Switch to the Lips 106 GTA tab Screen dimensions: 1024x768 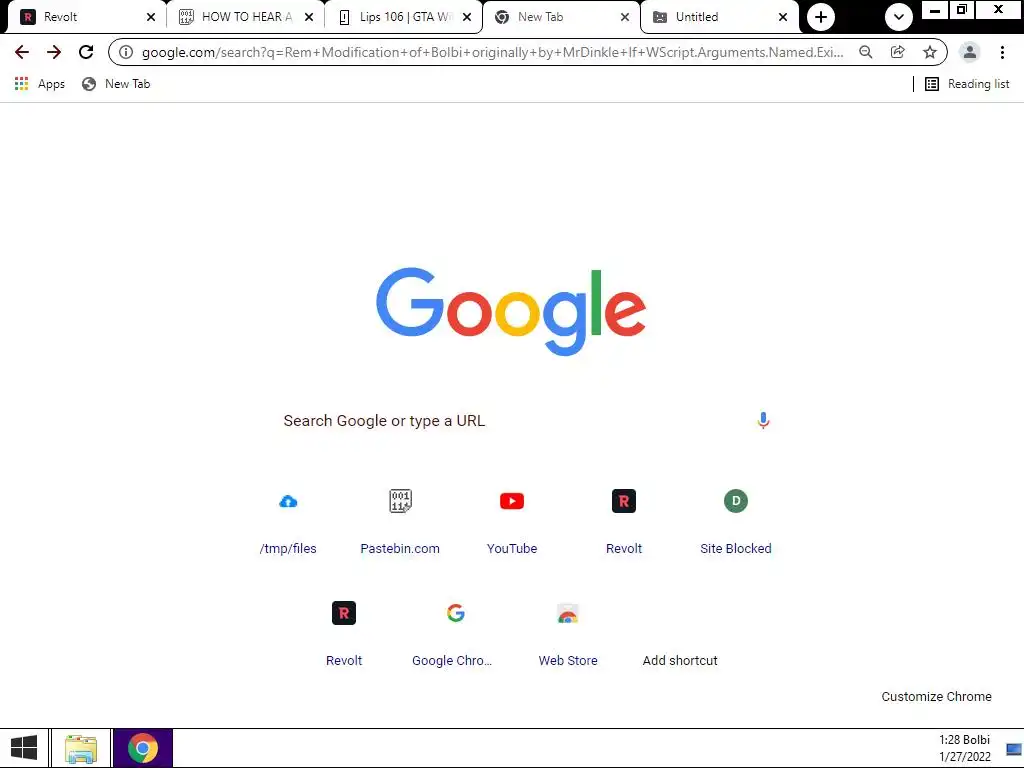(404, 17)
